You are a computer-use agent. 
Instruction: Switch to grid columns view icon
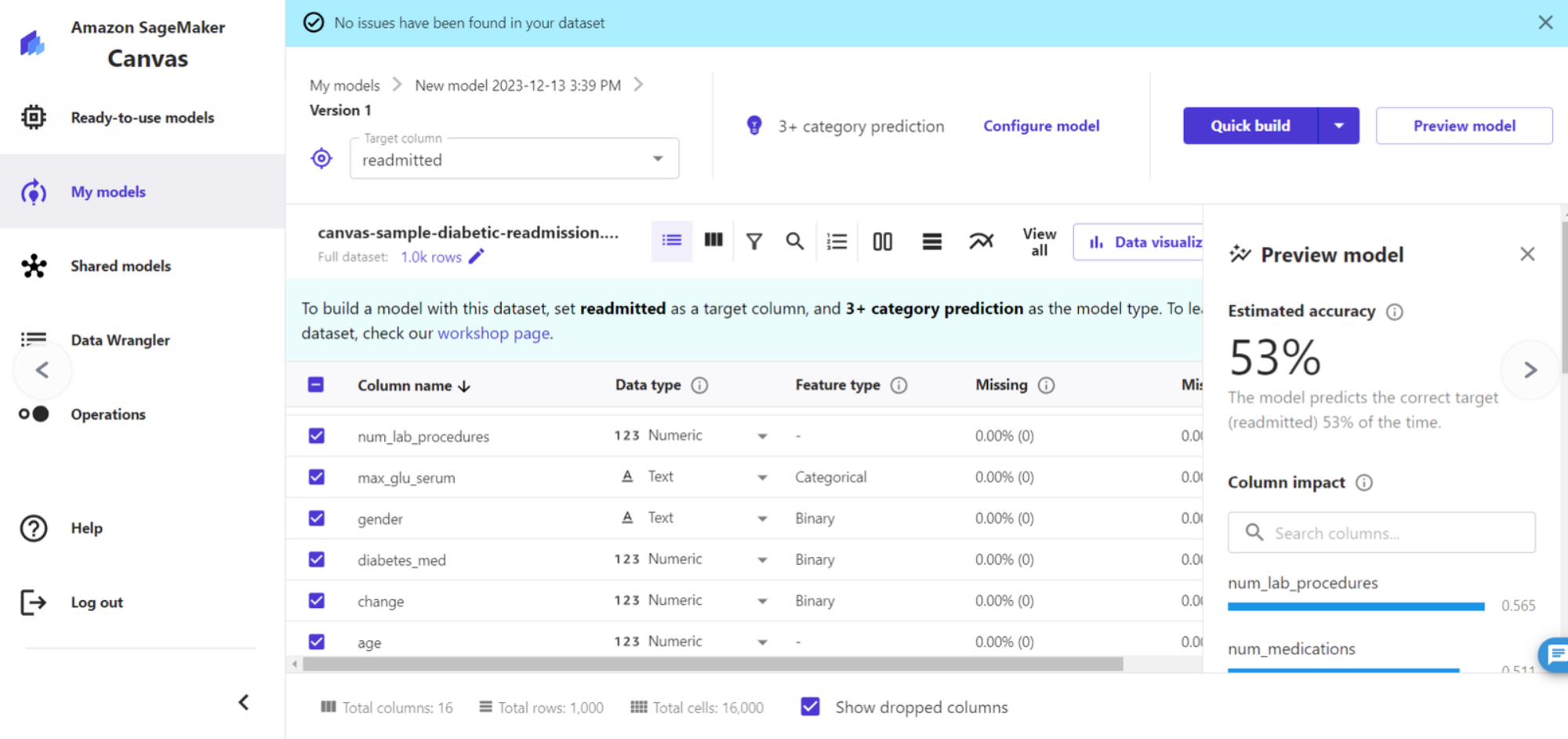click(x=713, y=240)
